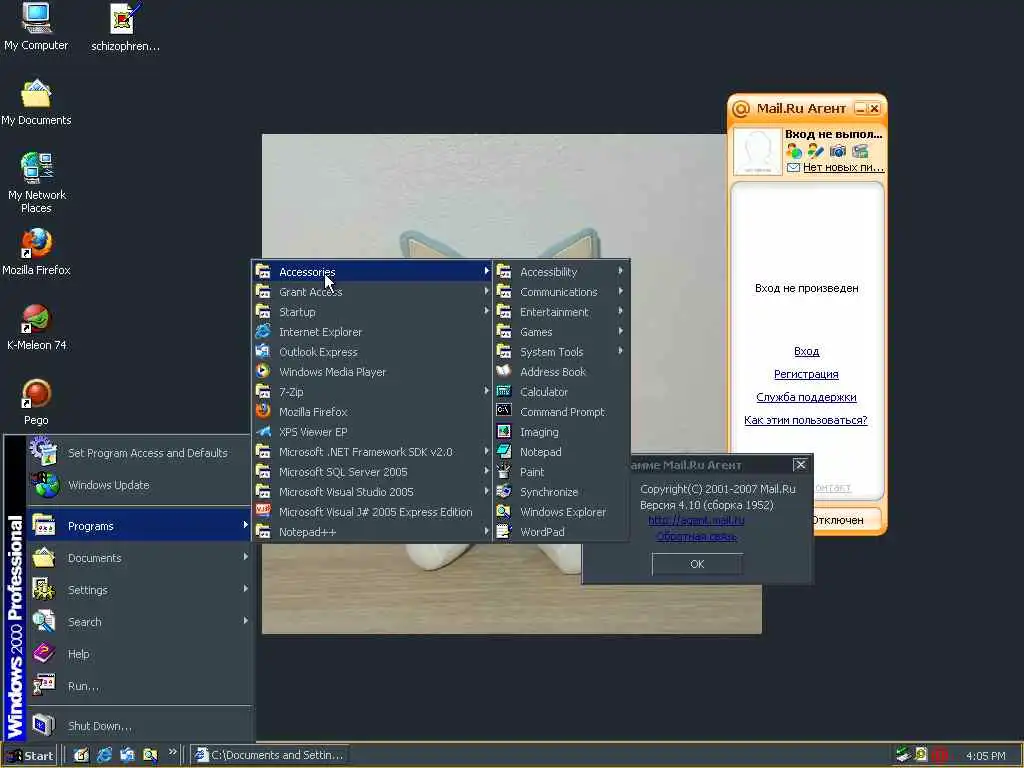The width and height of the screenshot is (1024, 768).
Task: Launch Outlook Express from the Programs menu
Action: (372, 352)
